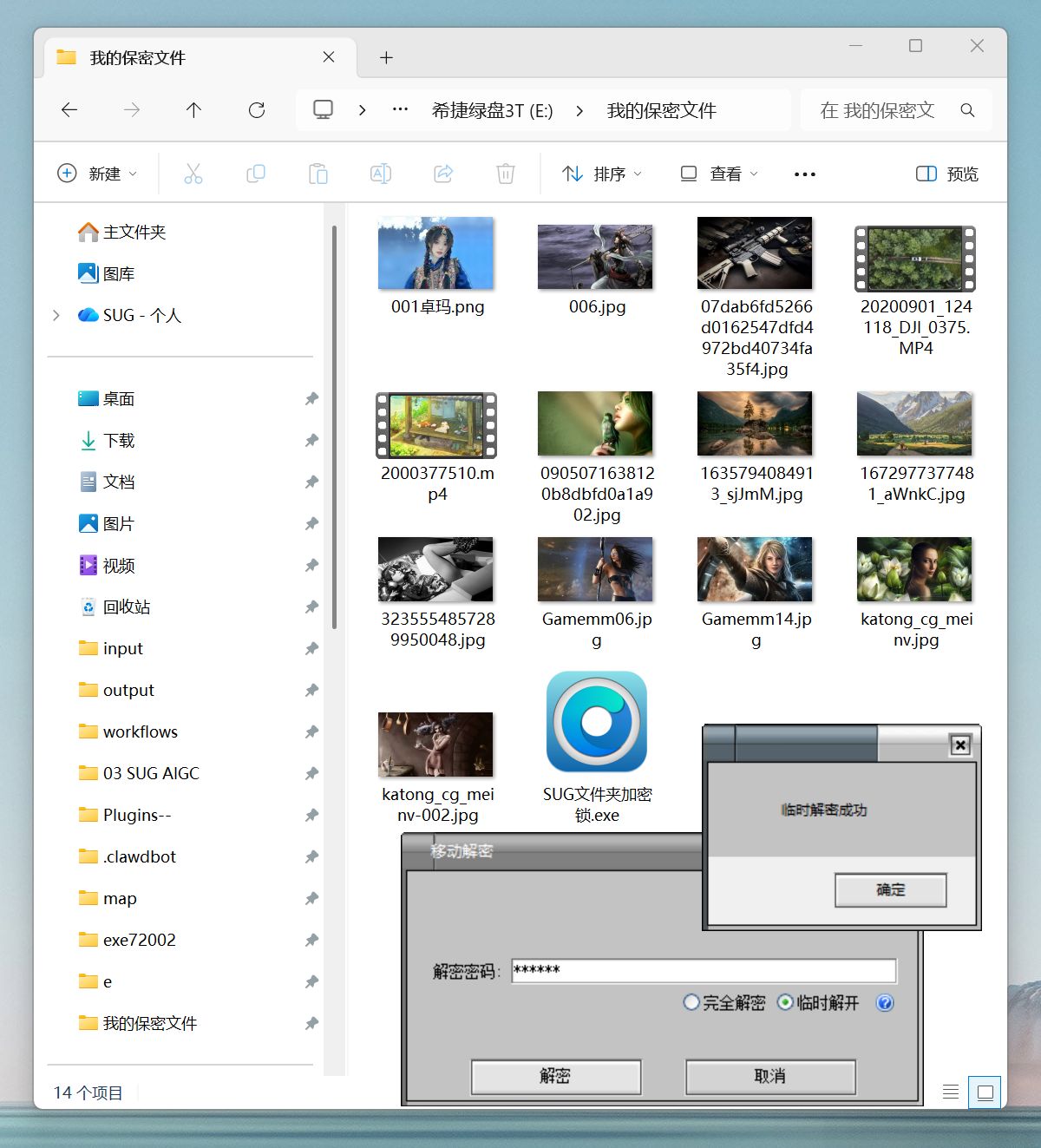
Task: Open the 排序 sort dropdown
Action: click(x=602, y=174)
